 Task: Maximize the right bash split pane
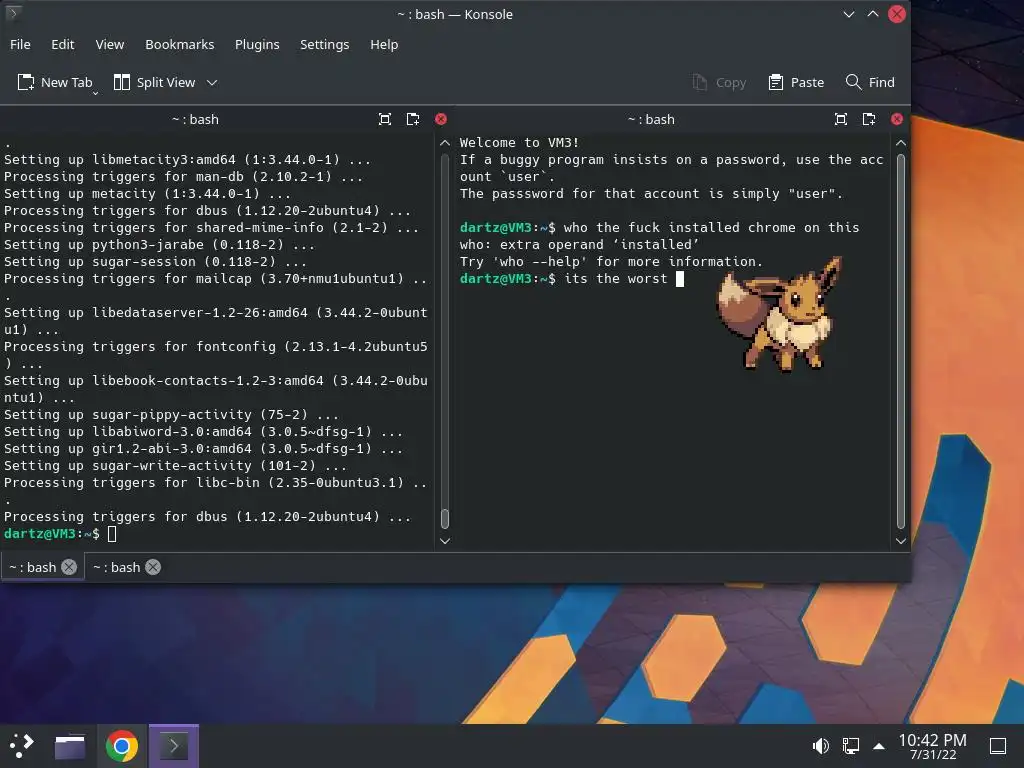pyautogui.click(x=840, y=119)
